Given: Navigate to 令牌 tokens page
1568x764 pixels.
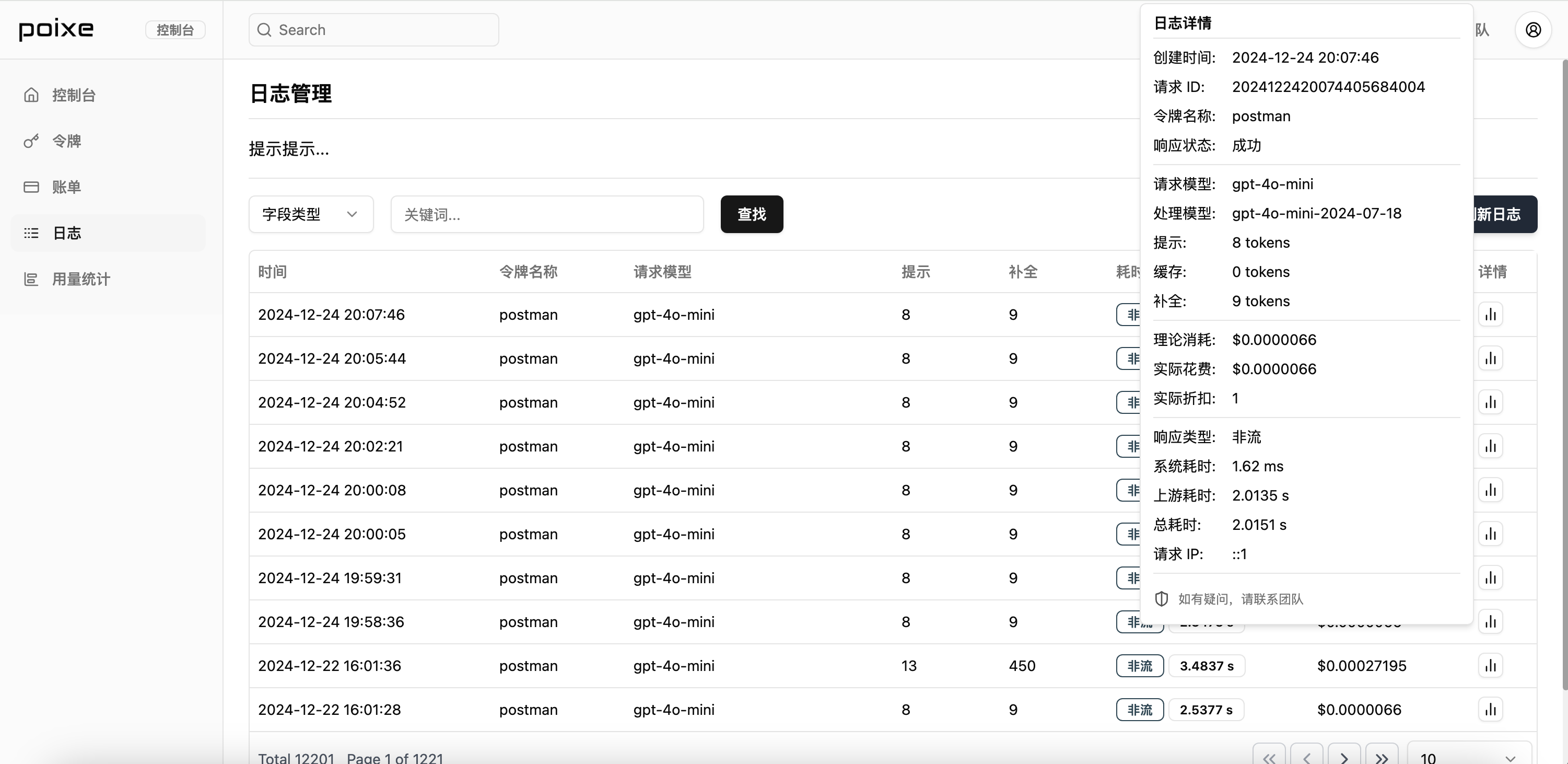Looking at the screenshot, I should pos(66,141).
